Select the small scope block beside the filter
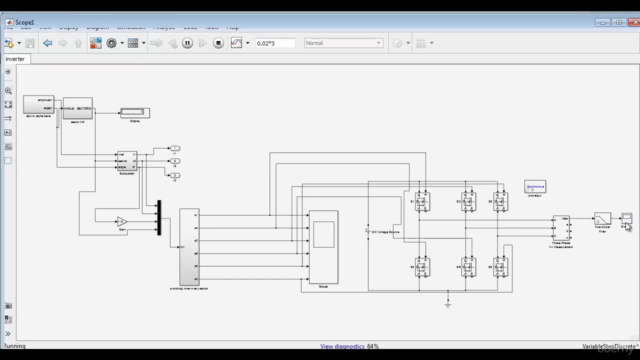Screen dimensions: 640x360 point(627,218)
